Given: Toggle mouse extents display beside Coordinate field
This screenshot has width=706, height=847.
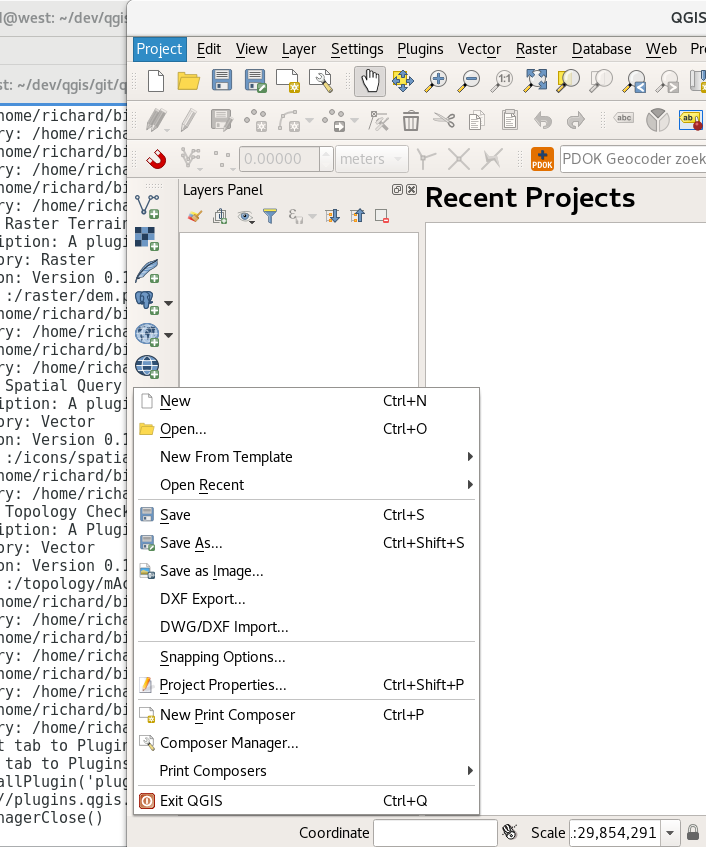Looking at the screenshot, I should point(510,832).
